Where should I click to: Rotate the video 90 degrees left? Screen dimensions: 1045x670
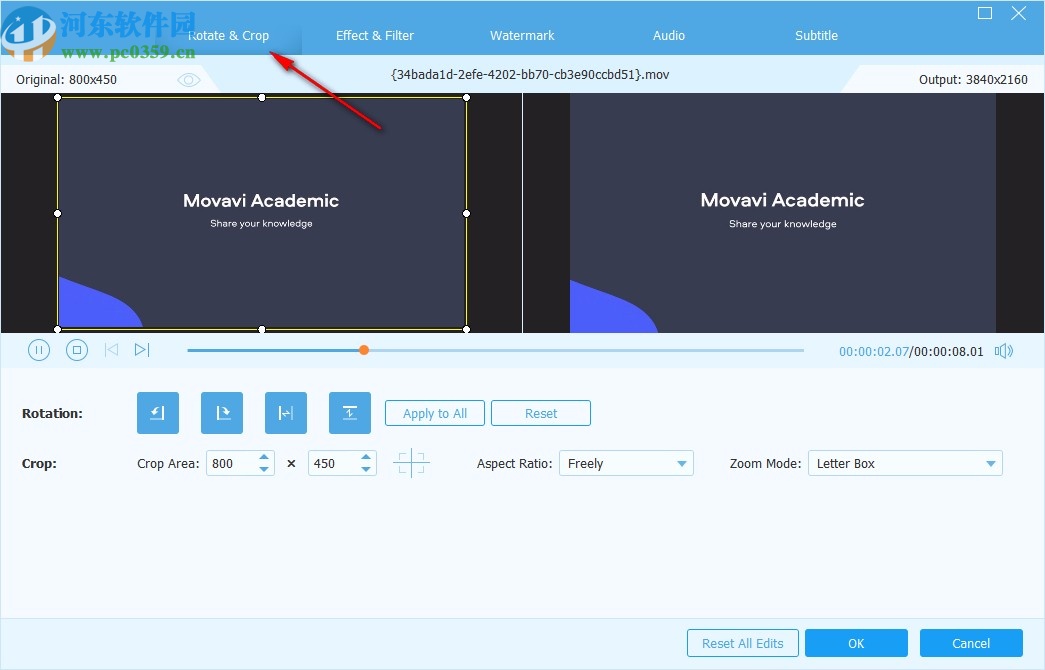158,413
